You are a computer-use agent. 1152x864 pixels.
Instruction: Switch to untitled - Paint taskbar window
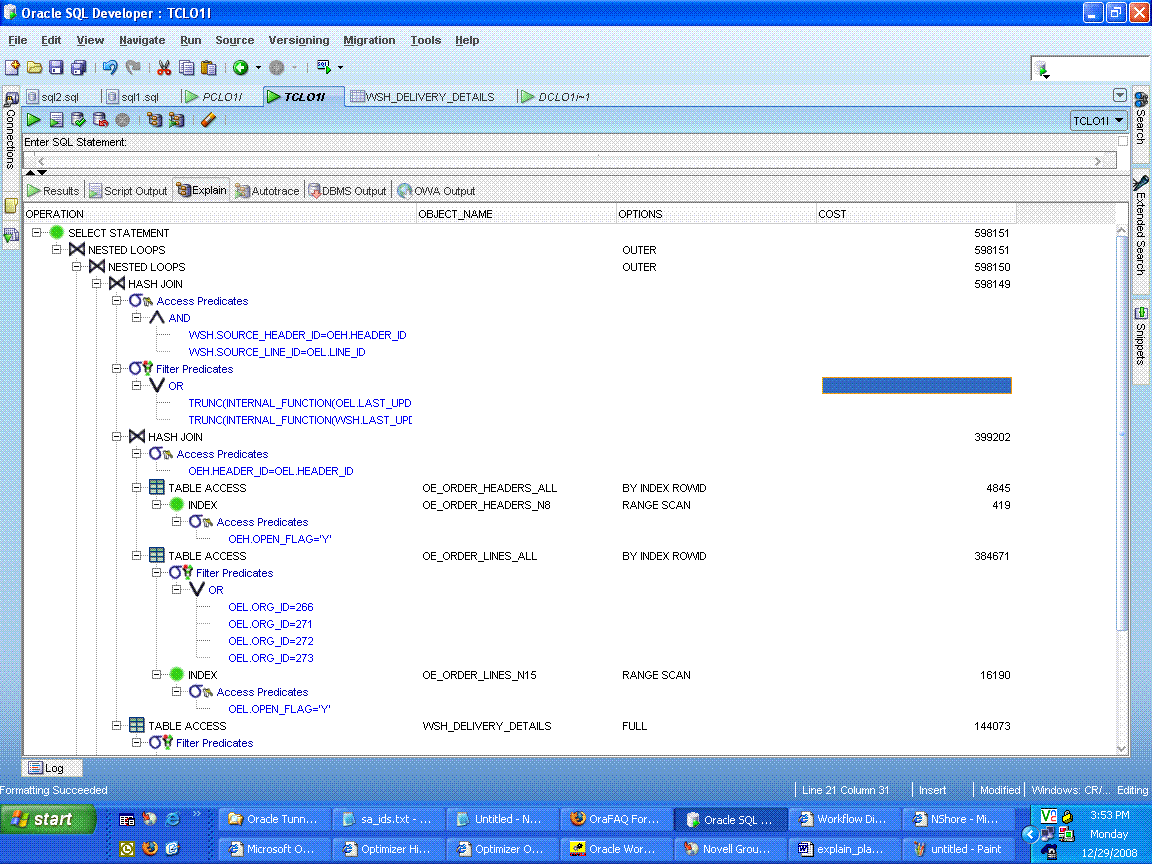pos(958,849)
